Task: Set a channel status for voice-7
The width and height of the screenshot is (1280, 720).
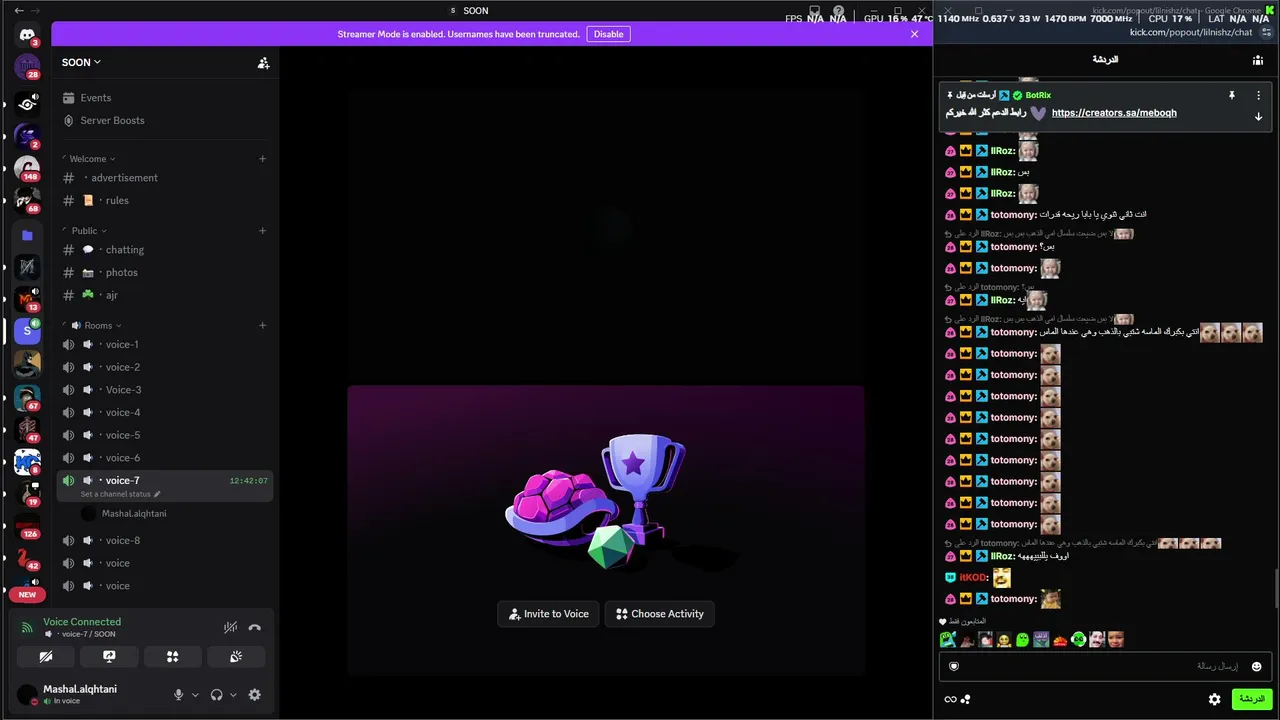Action: click(x=120, y=494)
